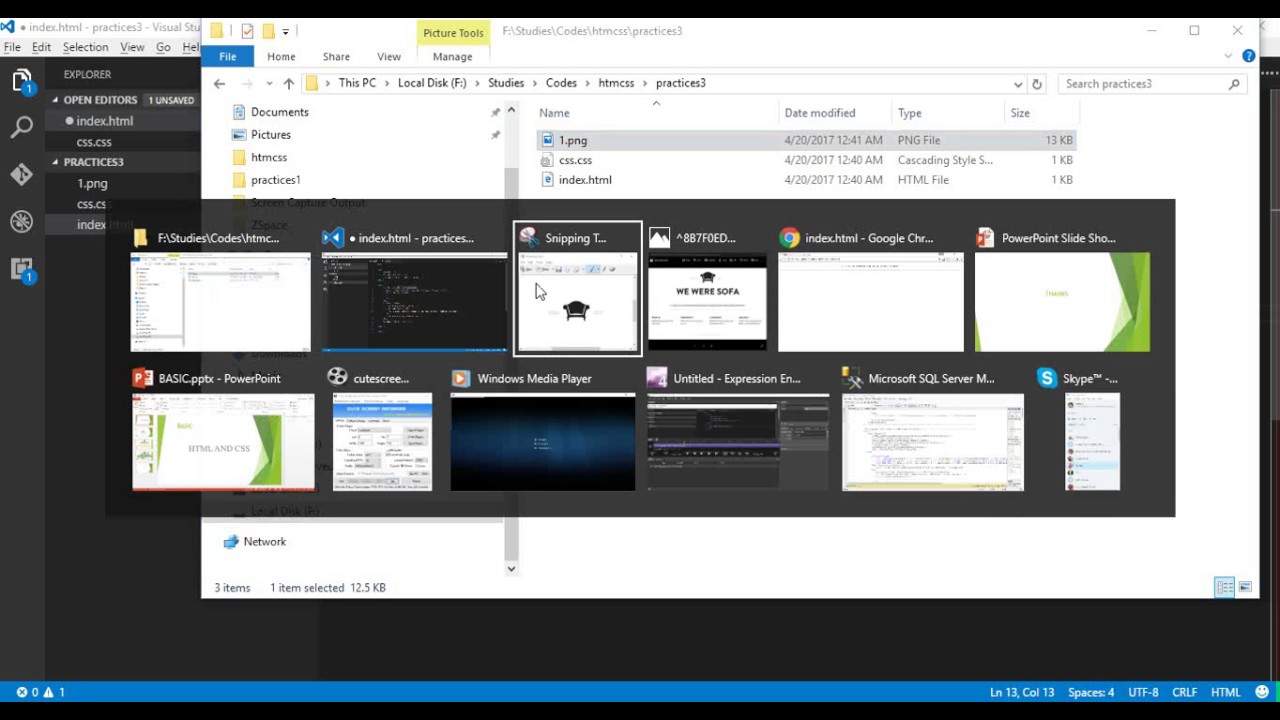This screenshot has height=720, width=1280.
Task: Open the Selection menu in VS Code
Action: click(x=85, y=47)
